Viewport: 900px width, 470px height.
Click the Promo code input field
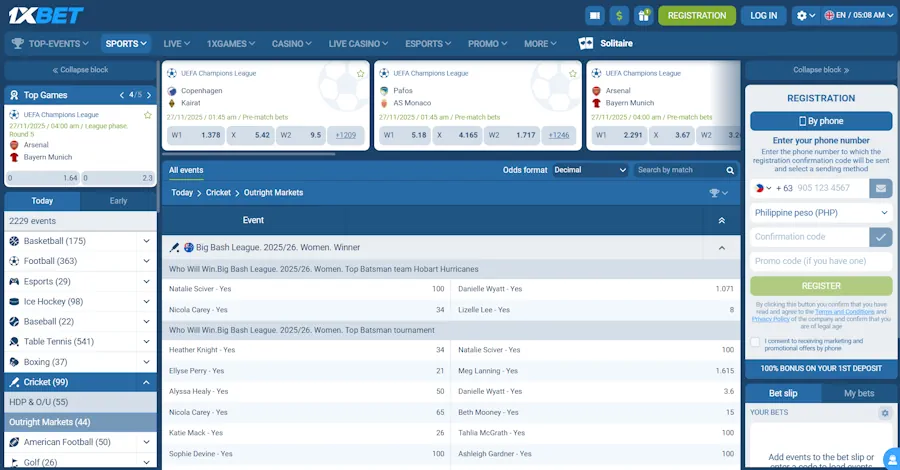[821, 261]
